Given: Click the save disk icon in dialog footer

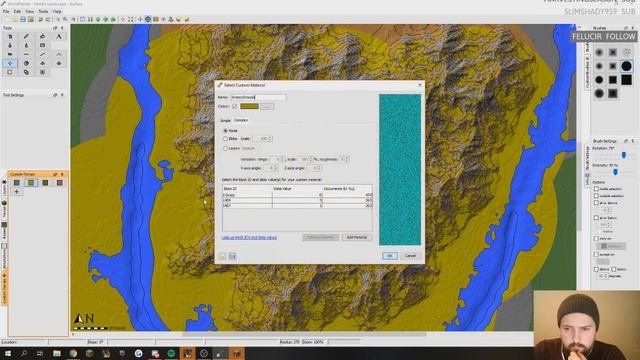Looking at the screenshot, I should [x=232, y=256].
